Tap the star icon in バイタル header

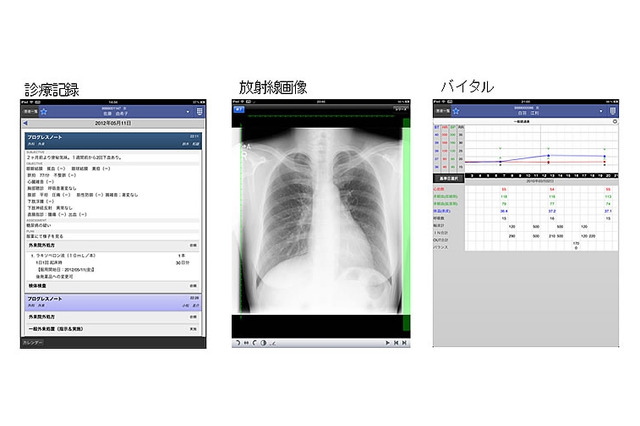click(456, 111)
